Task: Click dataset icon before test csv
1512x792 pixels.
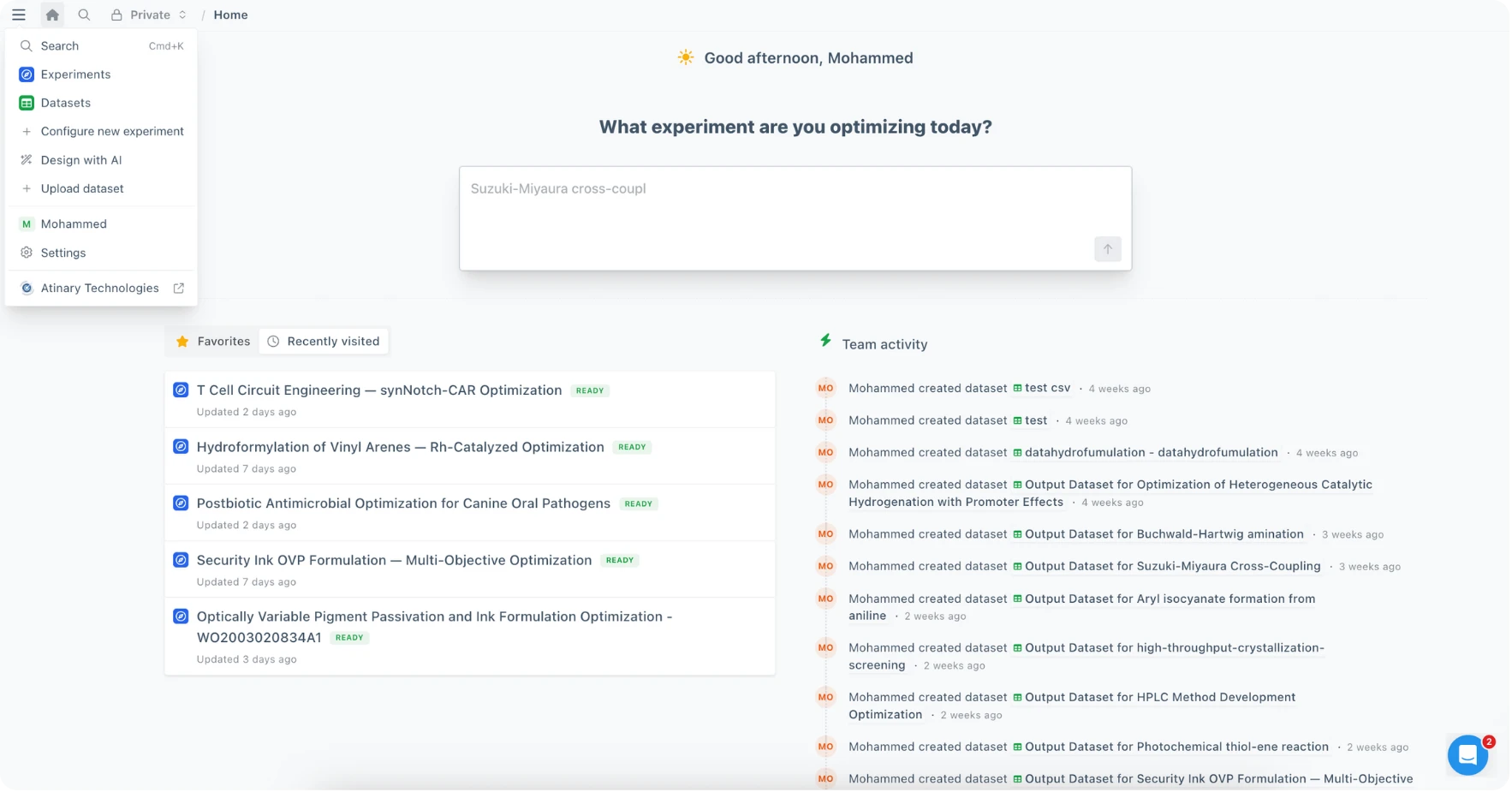Action: click(x=1017, y=388)
